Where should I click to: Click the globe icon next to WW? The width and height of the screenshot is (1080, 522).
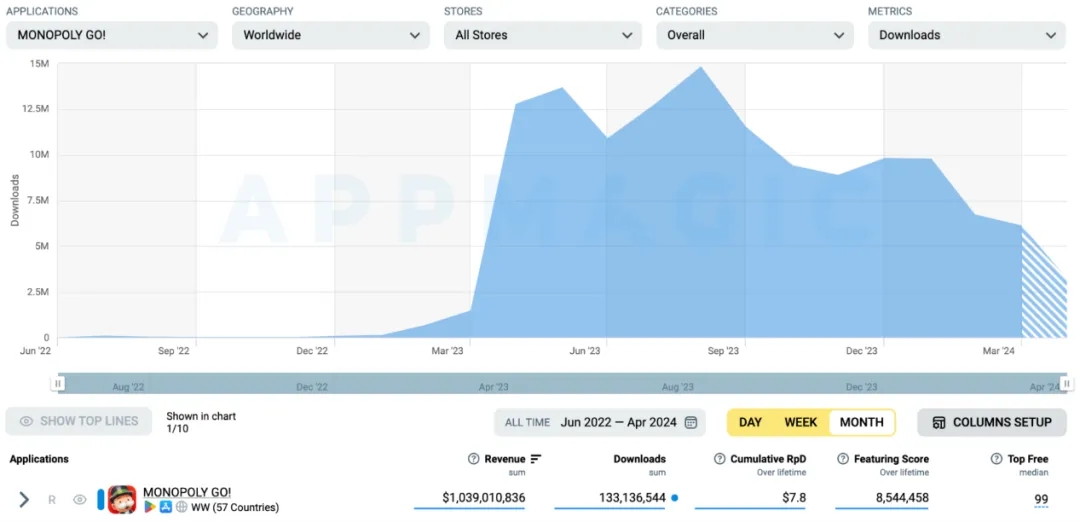tap(181, 508)
